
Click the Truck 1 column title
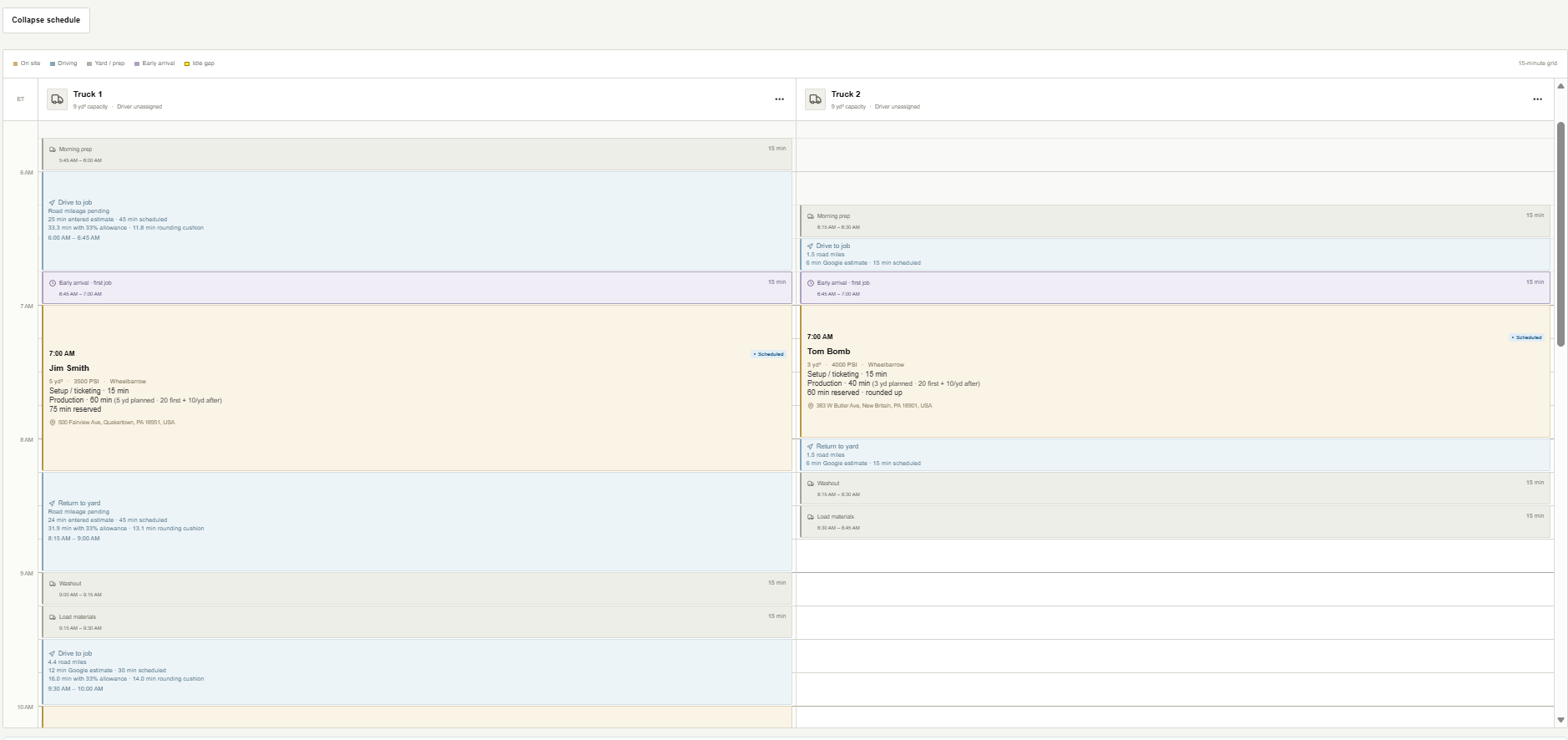(88, 94)
